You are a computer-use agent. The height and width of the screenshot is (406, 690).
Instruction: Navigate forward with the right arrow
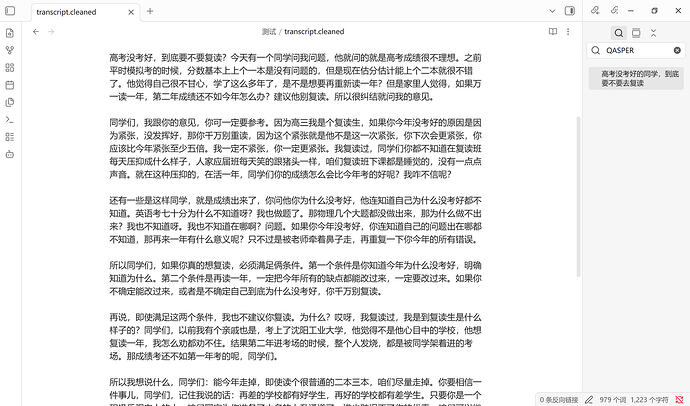point(51,32)
